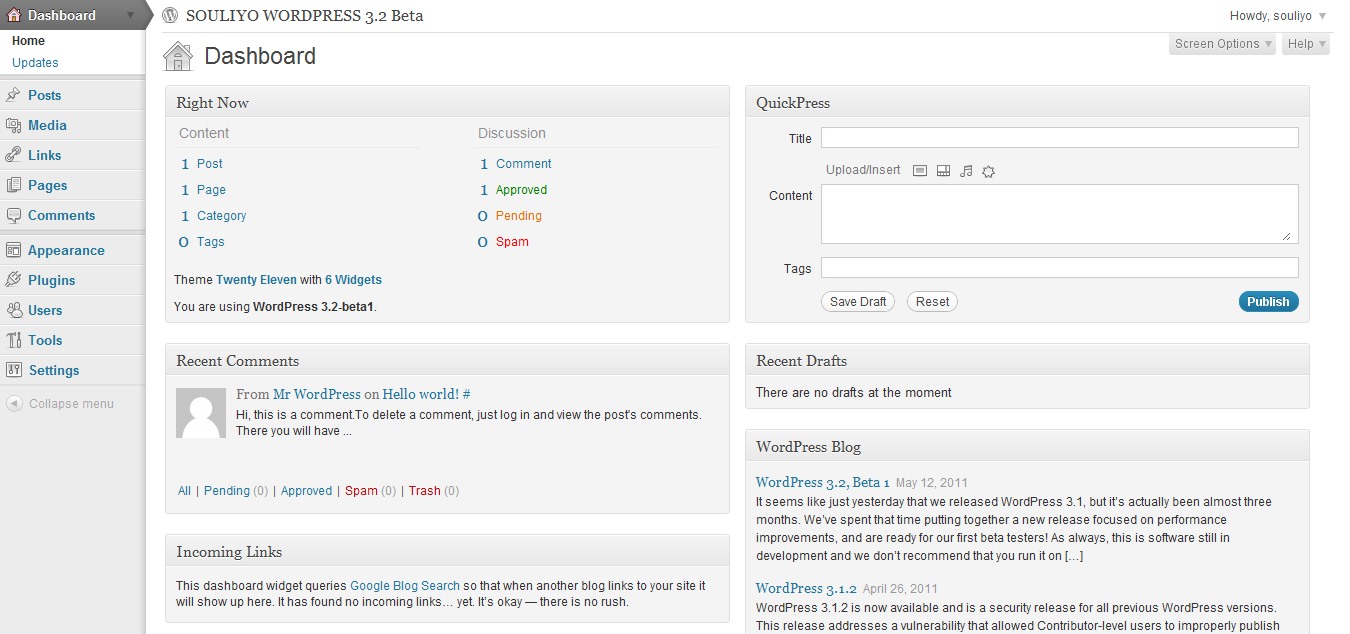Viewport: 1350px width, 634px height.
Task: Click the QuickPress Title input field
Action: coord(1059,138)
